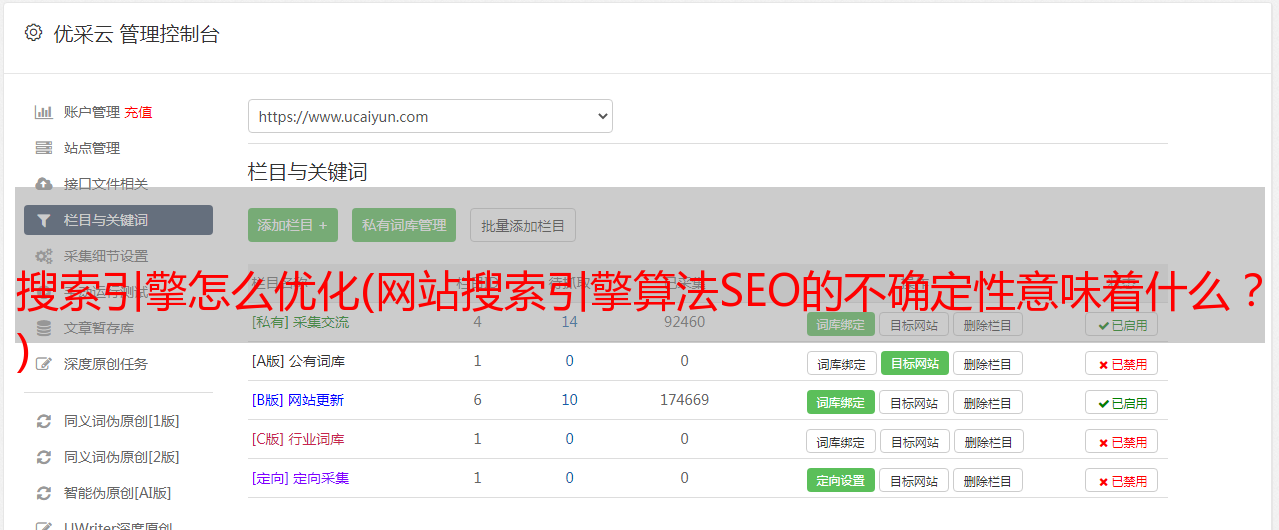This screenshot has width=1279, height=530.
Task: Click the 批量添加栏目 button
Action: pyautogui.click(x=523, y=225)
